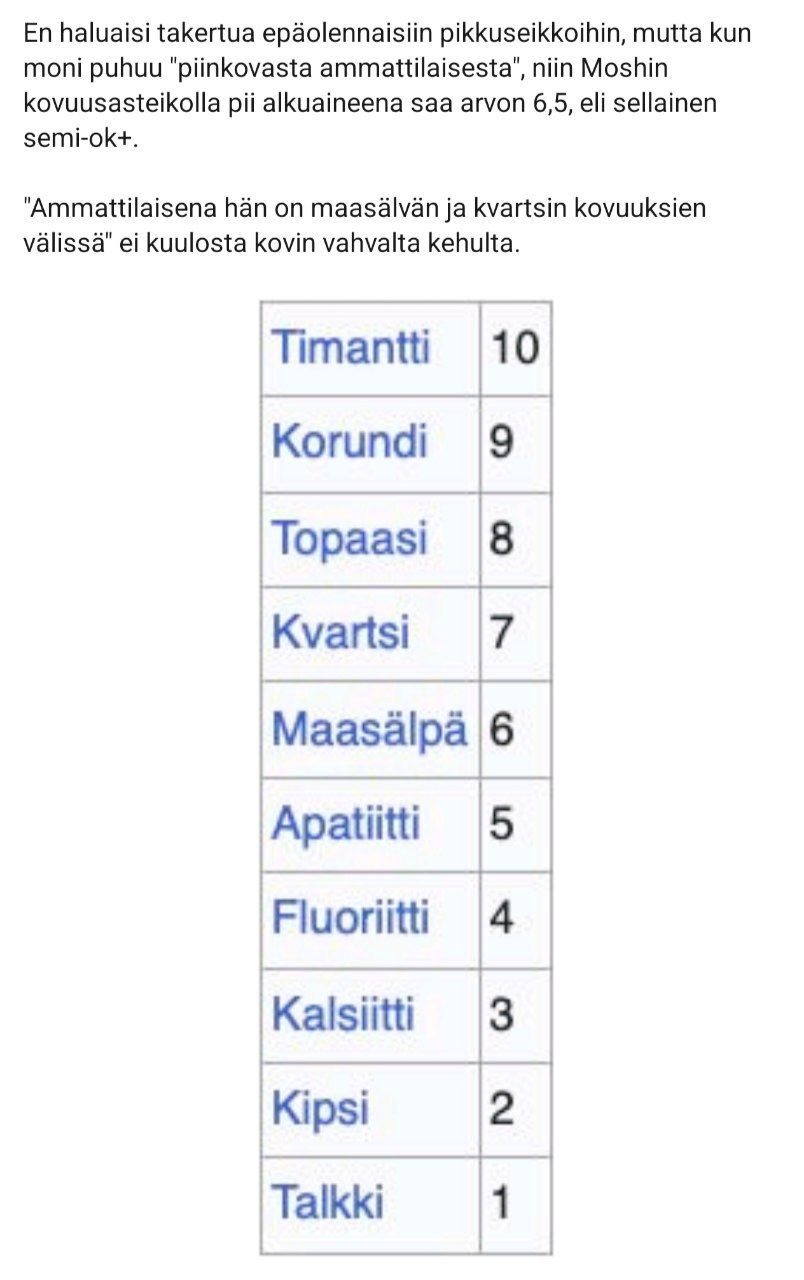
Task: Open the Fluoriitti link
Action: (350, 919)
